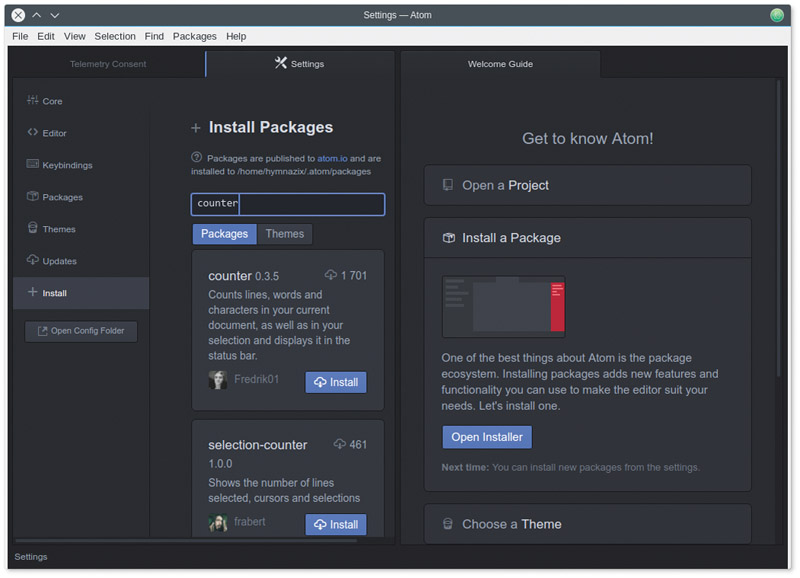Click the package installer preview image

[504, 307]
